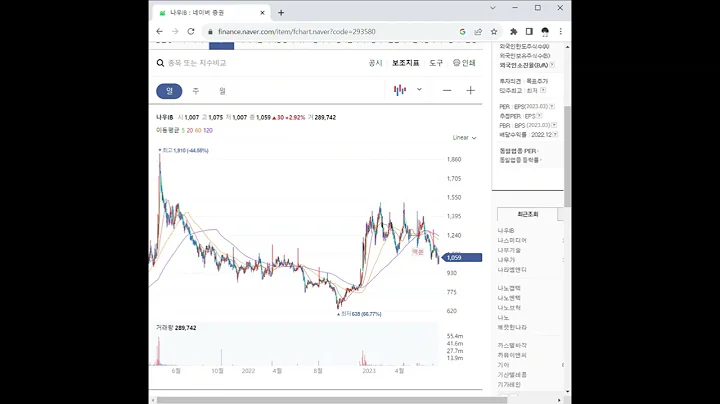The height and width of the screenshot is (404, 720).
Task: Click the scroll down arrow of vertical scrollbar
Action: coord(568,392)
